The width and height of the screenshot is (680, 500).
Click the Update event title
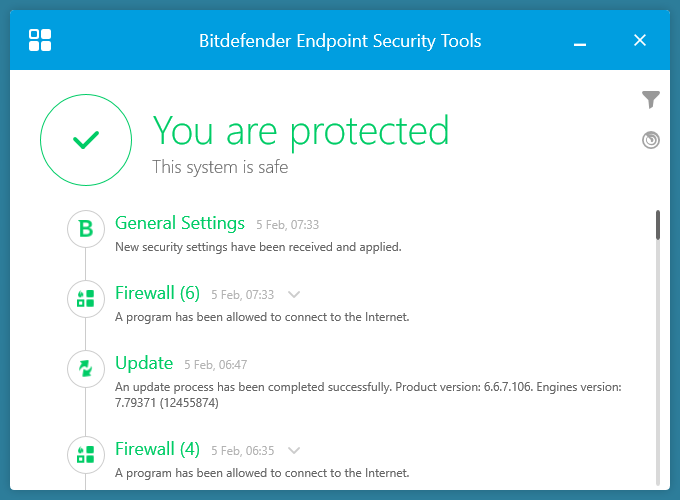(x=144, y=363)
